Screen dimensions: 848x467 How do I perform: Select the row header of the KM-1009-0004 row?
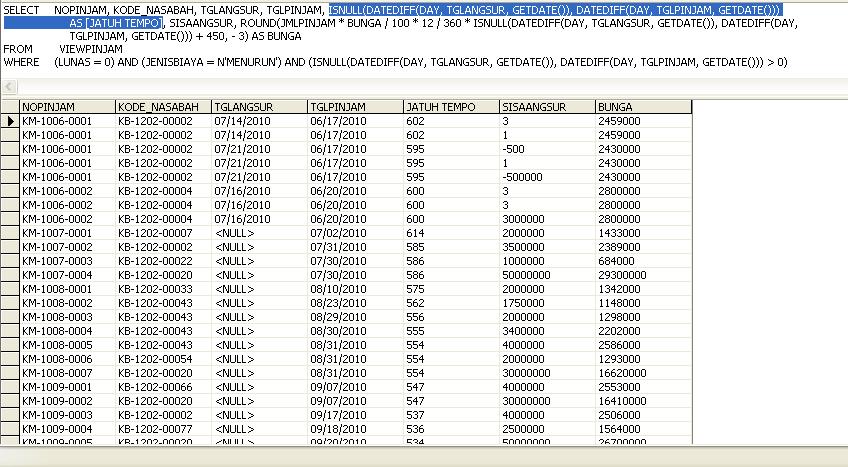tap(10, 429)
